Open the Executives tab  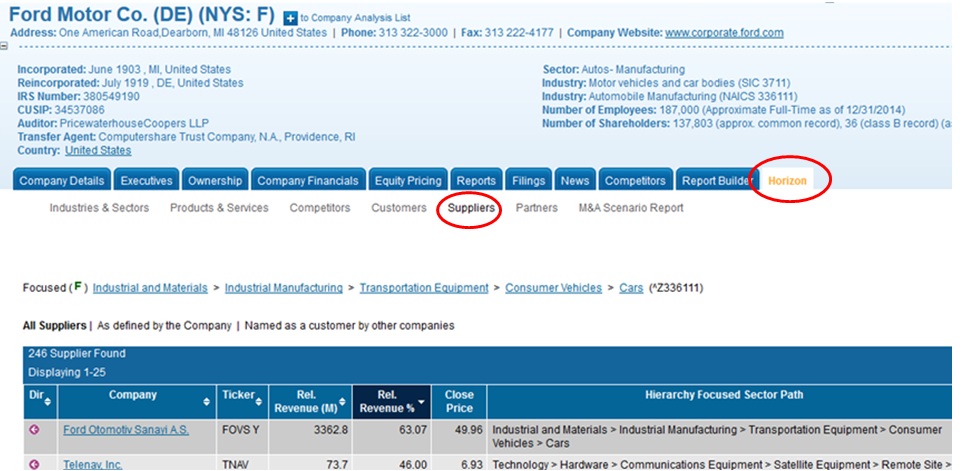click(x=146, y=181)
